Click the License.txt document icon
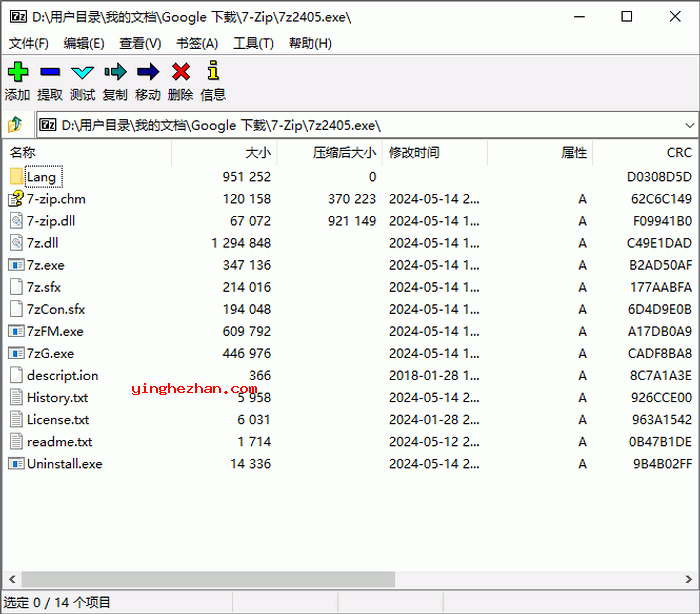The height and width of the screenshot is (614, 700). tap(16, 419)
